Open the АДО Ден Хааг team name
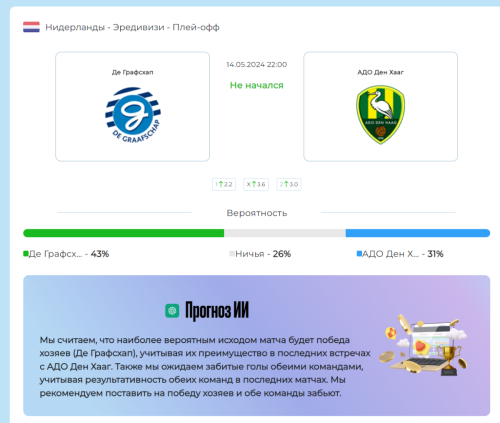 [x=381, y=72]
